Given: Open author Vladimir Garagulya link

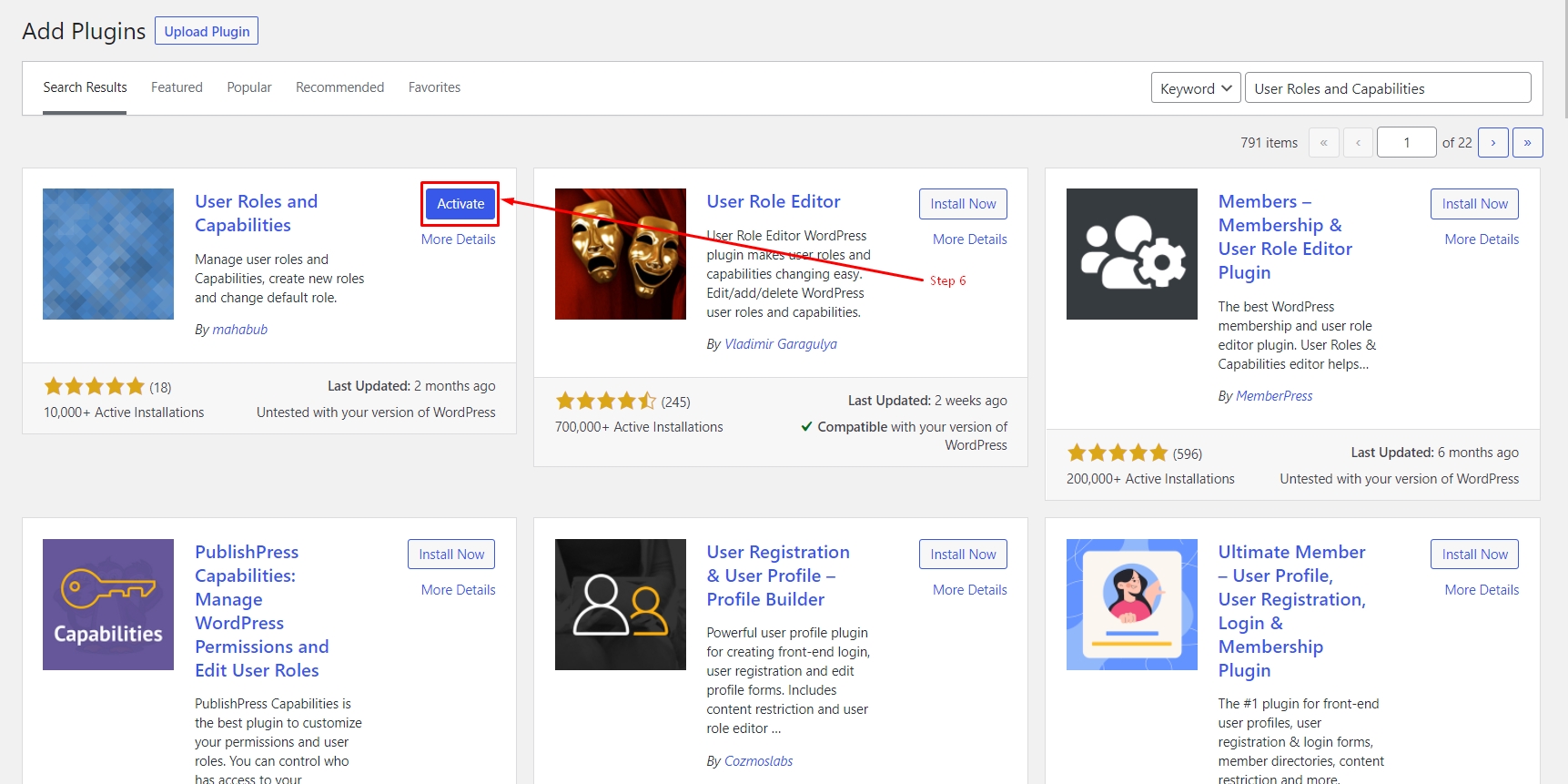Looking at the screenshot, I should pos(781,344).
